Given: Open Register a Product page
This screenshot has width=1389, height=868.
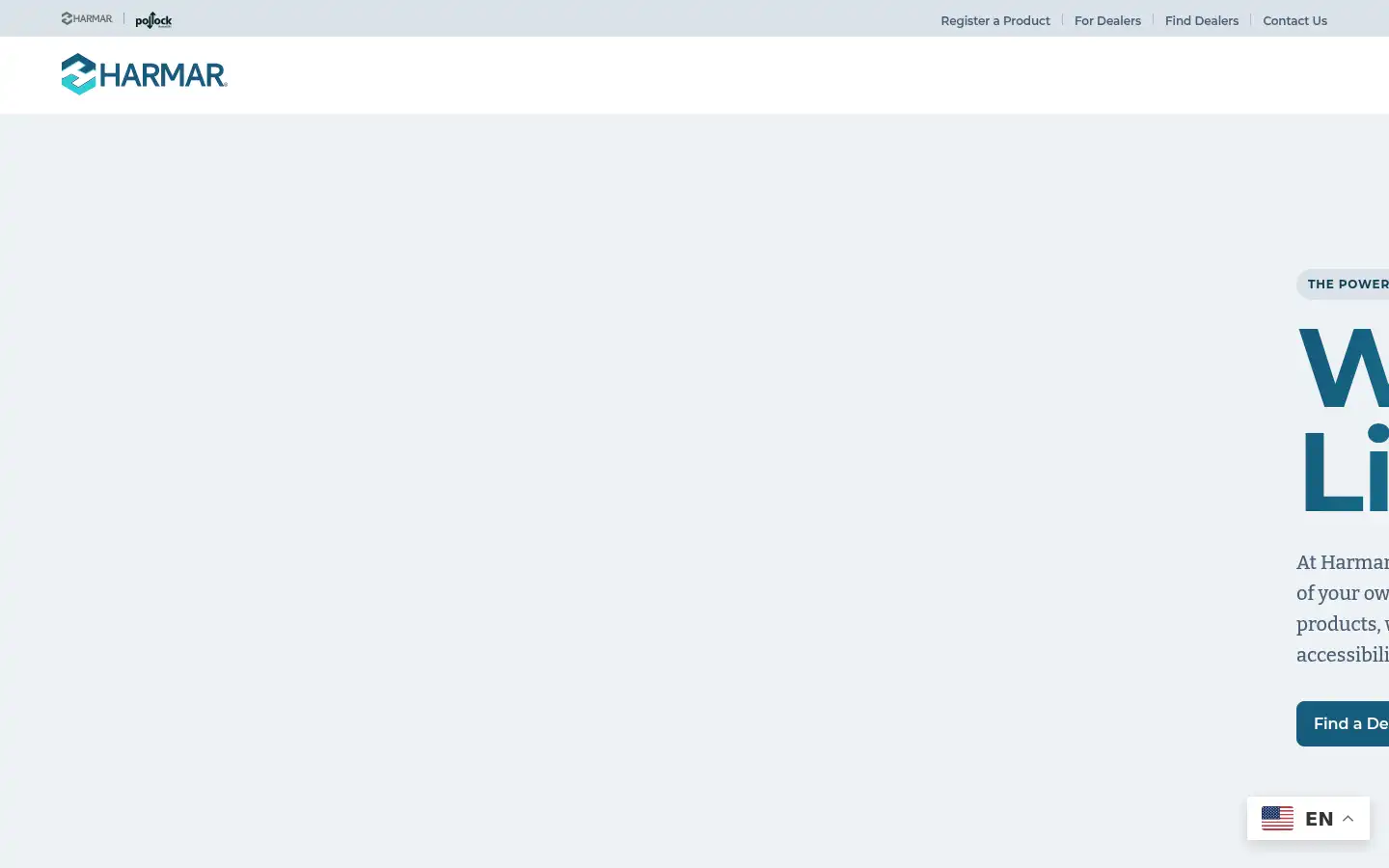Looking at the screenshot, I should pyautogui.click(x=995, y=20).
